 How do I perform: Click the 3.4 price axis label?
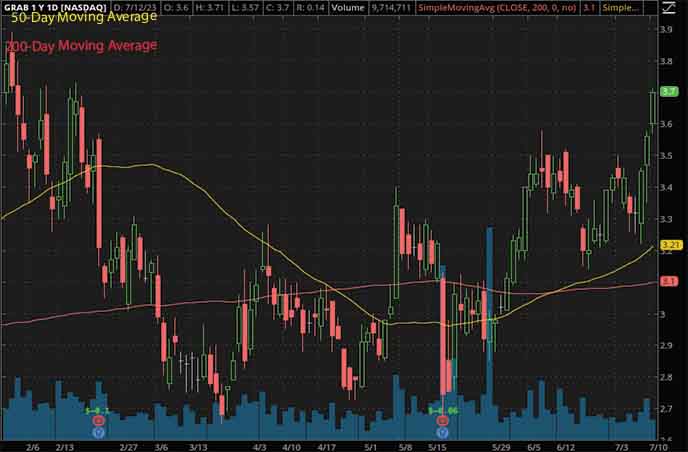coord(666,187)
